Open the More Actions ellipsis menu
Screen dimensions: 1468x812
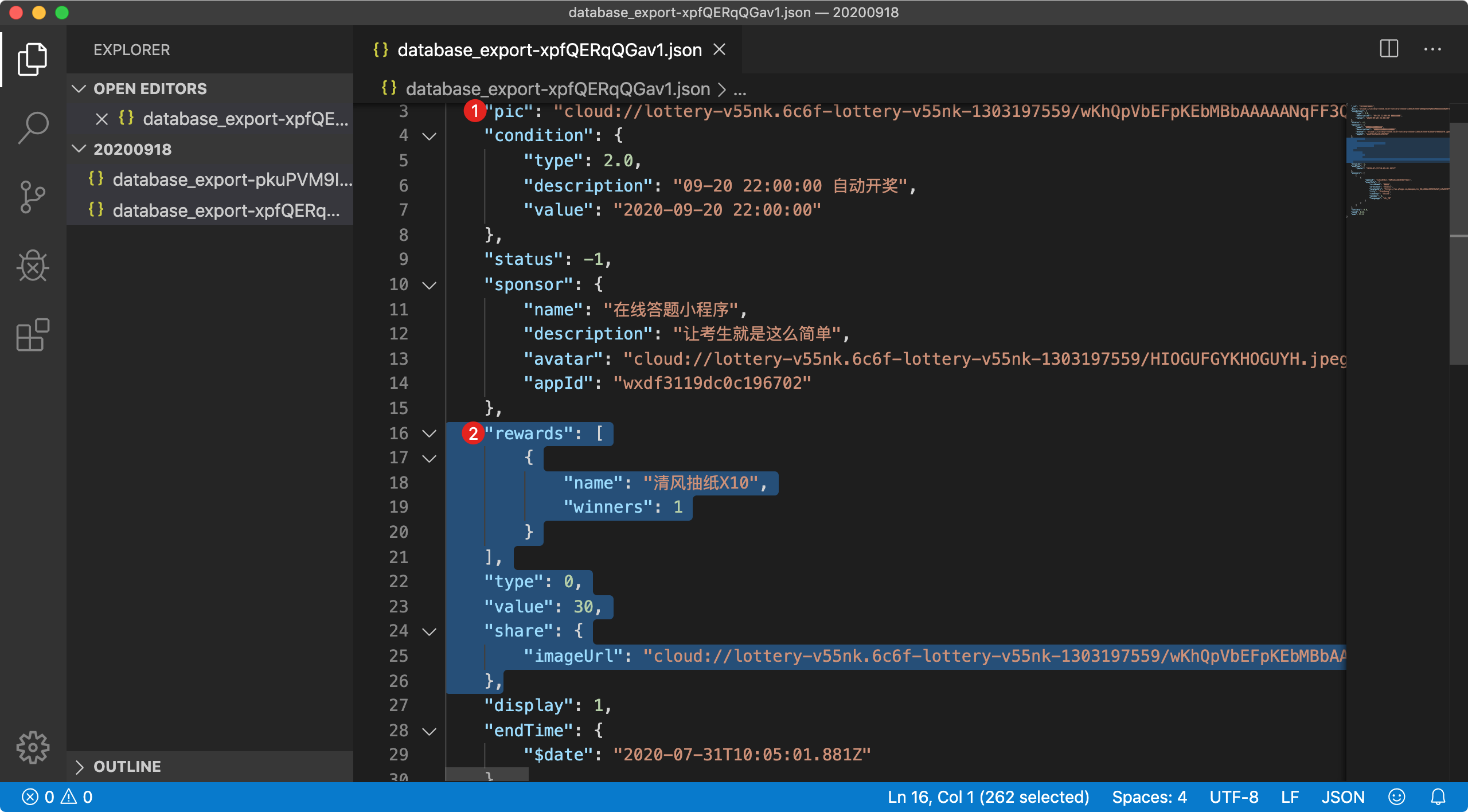click(1432, 49)
